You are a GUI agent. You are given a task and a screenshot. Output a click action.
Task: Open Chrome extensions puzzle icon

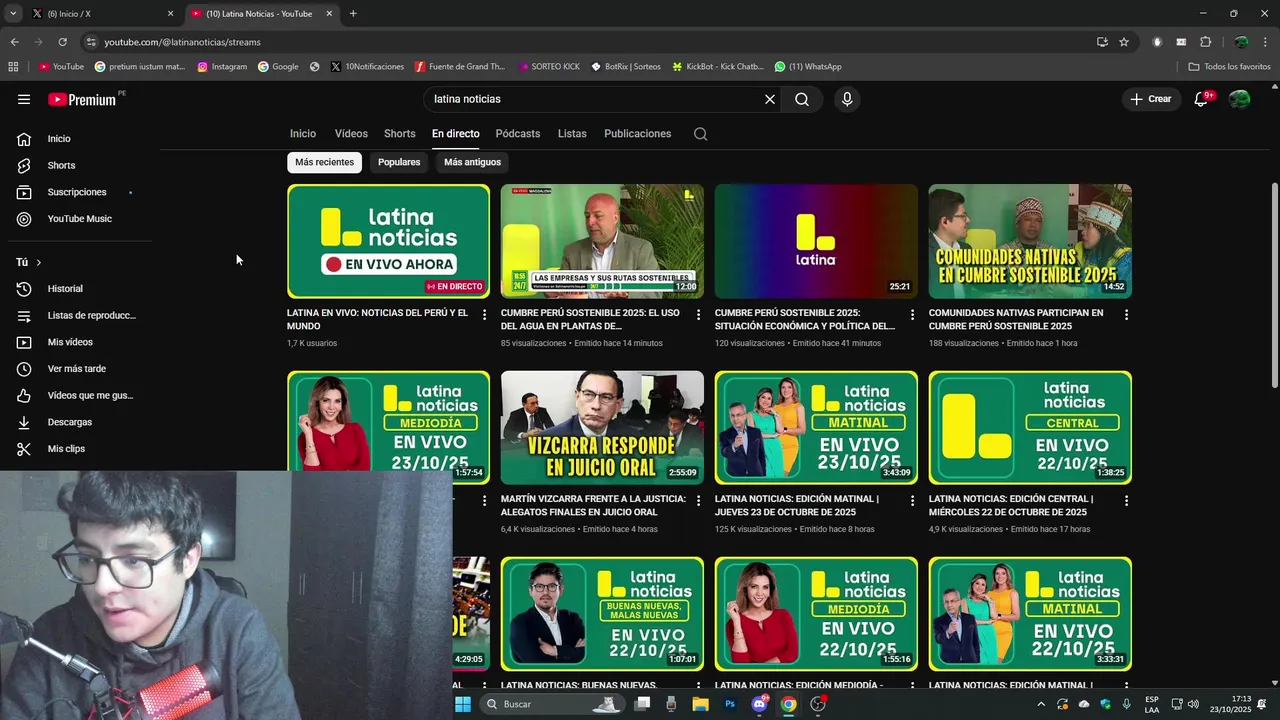[x=1205, y=42]
